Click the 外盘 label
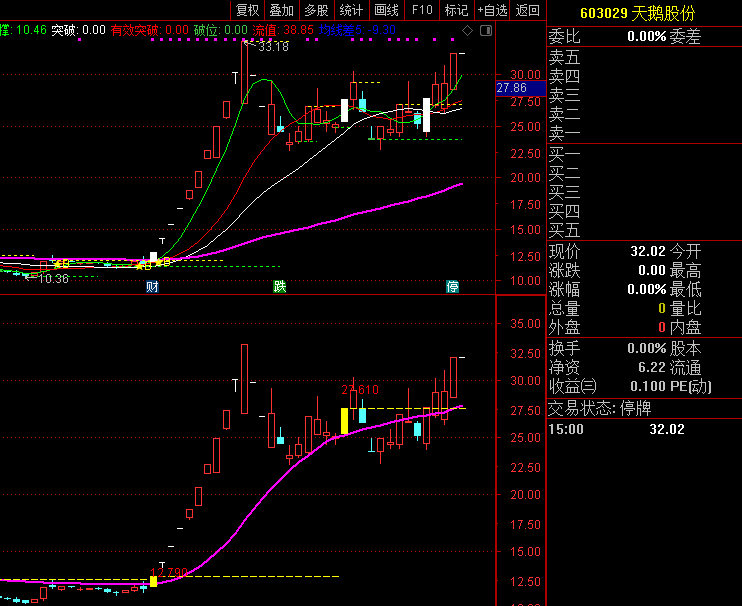742x606 pixels. pyautogui.click(x=564, y=327)
